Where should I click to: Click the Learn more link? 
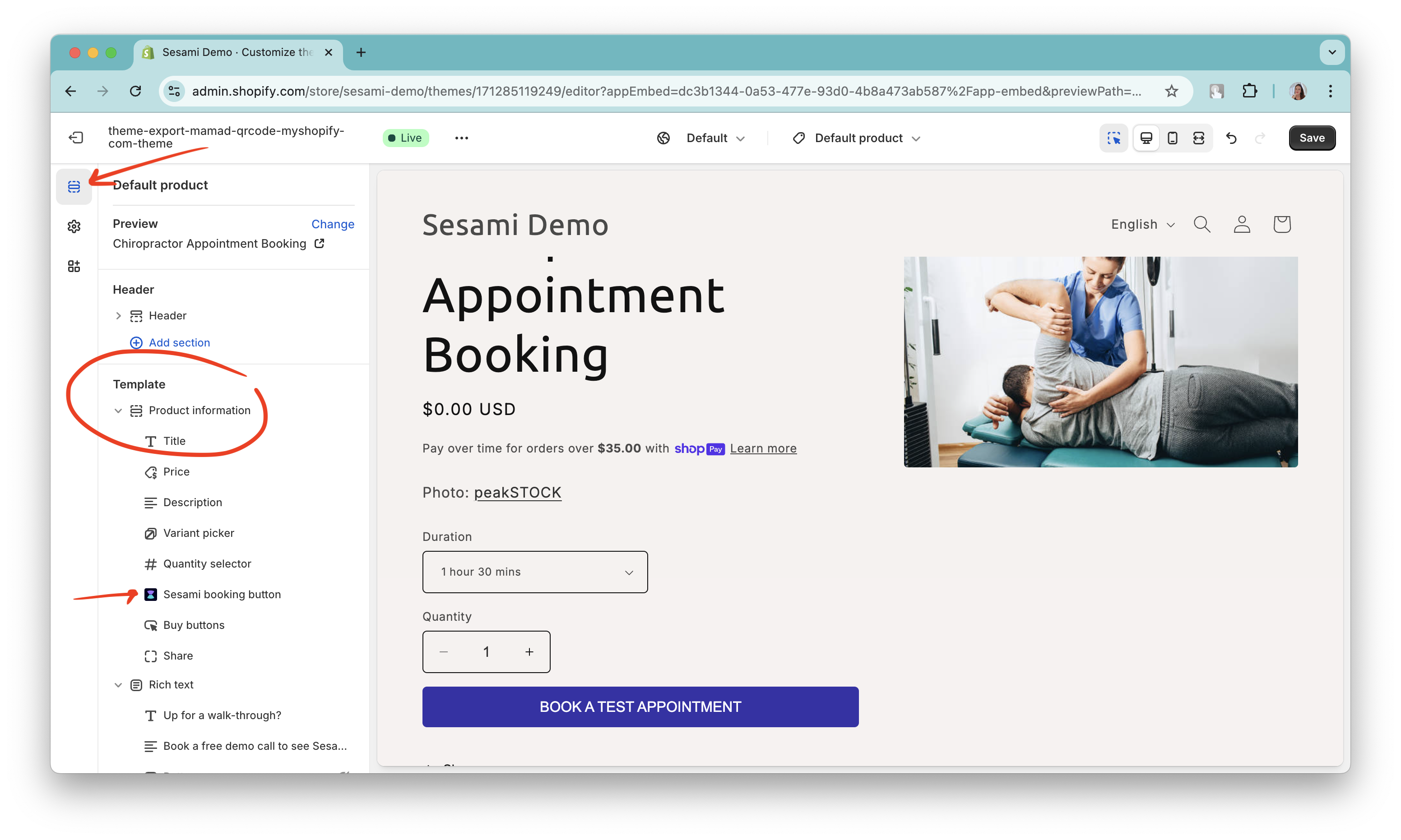763,448
